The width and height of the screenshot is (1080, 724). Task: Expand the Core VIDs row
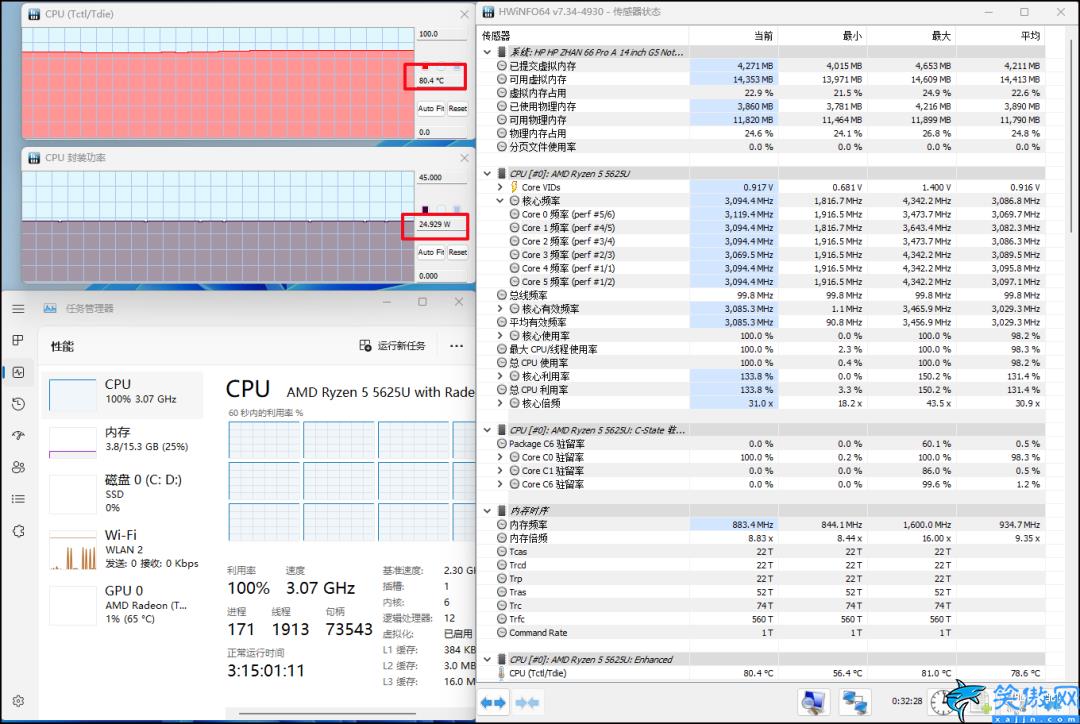501,187
